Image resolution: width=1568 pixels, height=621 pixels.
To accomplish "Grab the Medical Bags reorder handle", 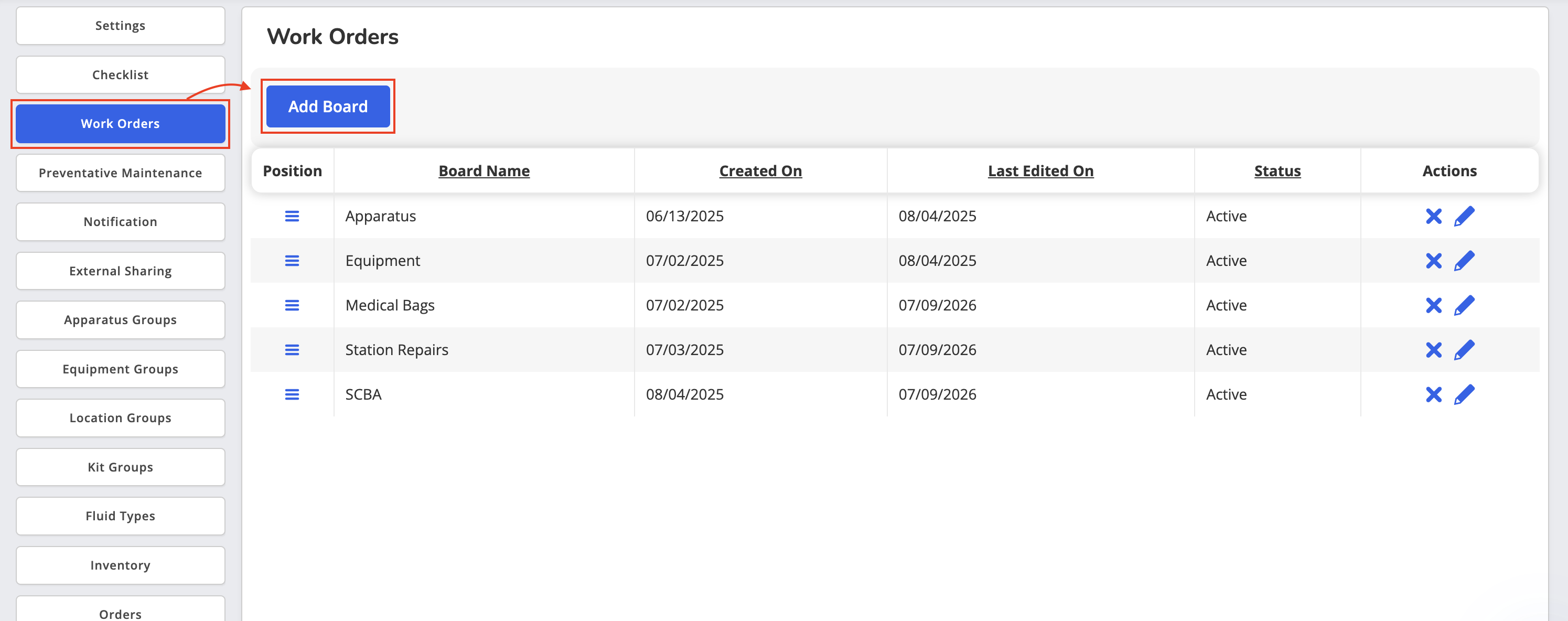I will point(292,305).
